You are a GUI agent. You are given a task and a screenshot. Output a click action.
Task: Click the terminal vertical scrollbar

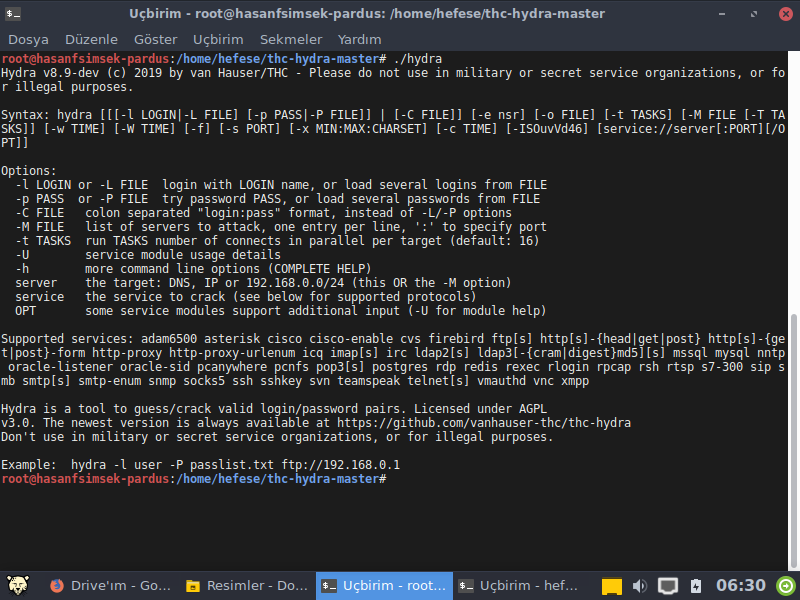(x=794, y=400)
